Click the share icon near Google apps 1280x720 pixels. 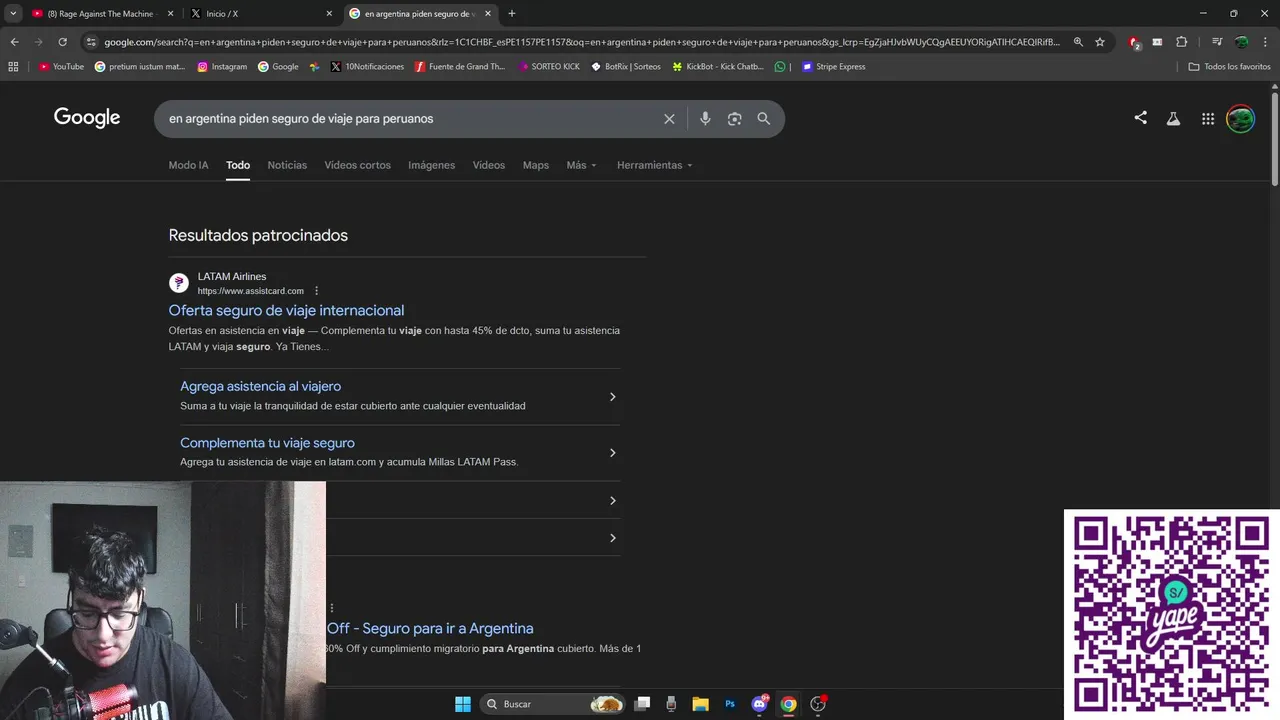[1140, 118]
